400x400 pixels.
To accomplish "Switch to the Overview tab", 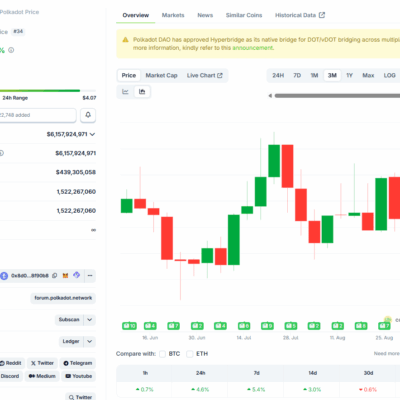I will pyautogui.click(x=136, y=15).
